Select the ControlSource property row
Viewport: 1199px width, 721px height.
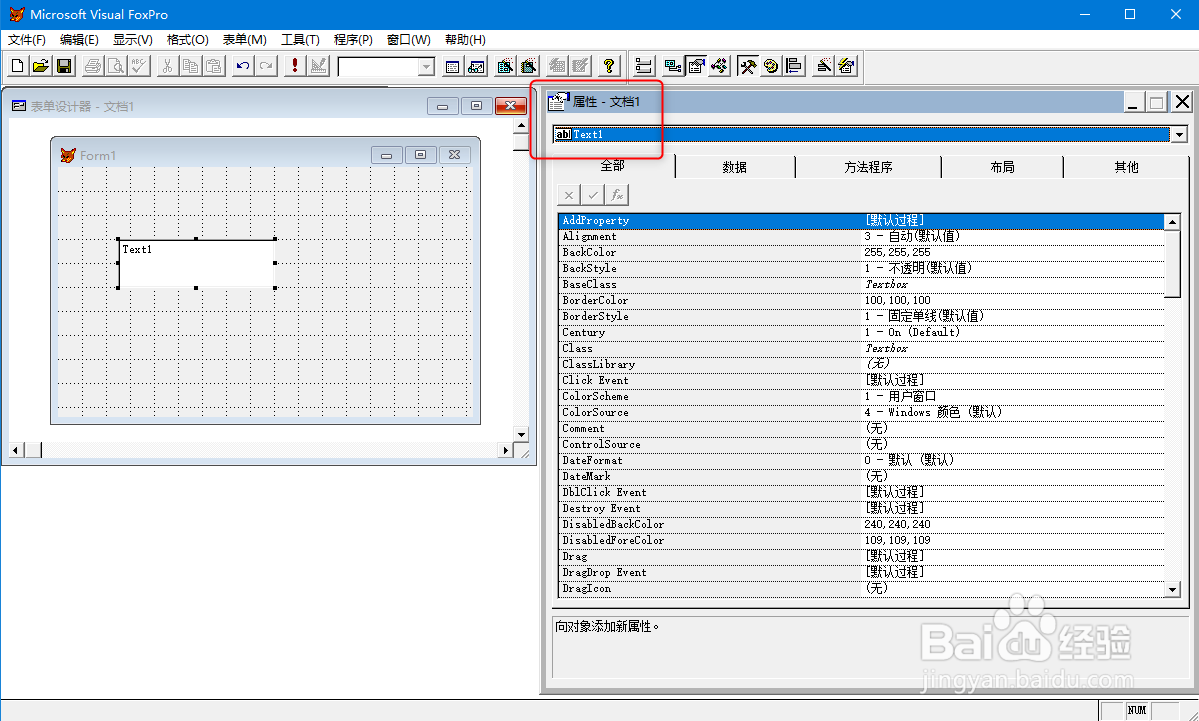point(861,444)
